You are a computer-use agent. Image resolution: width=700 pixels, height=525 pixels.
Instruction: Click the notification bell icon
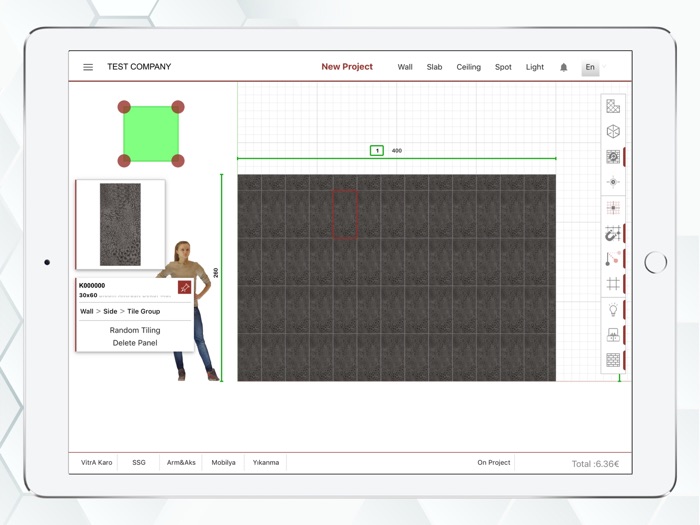pos(563,67)
